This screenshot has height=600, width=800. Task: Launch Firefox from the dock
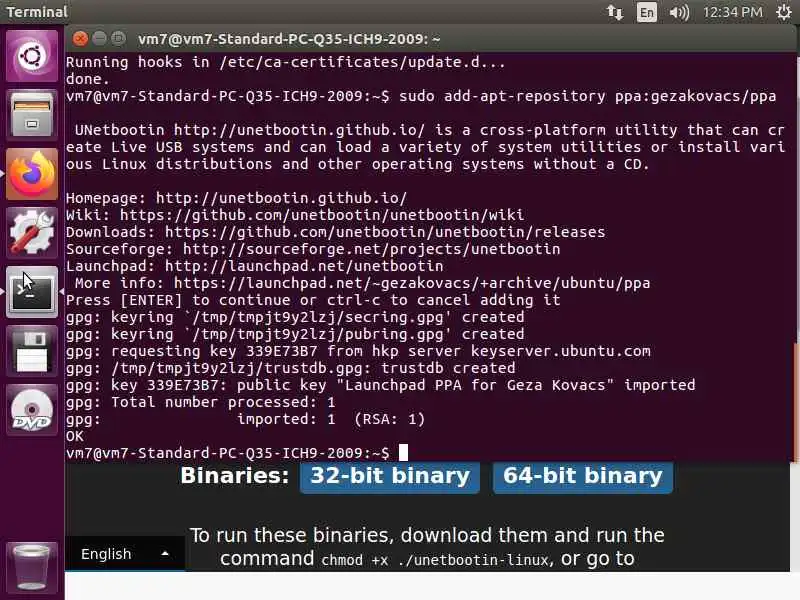(32, 174)
